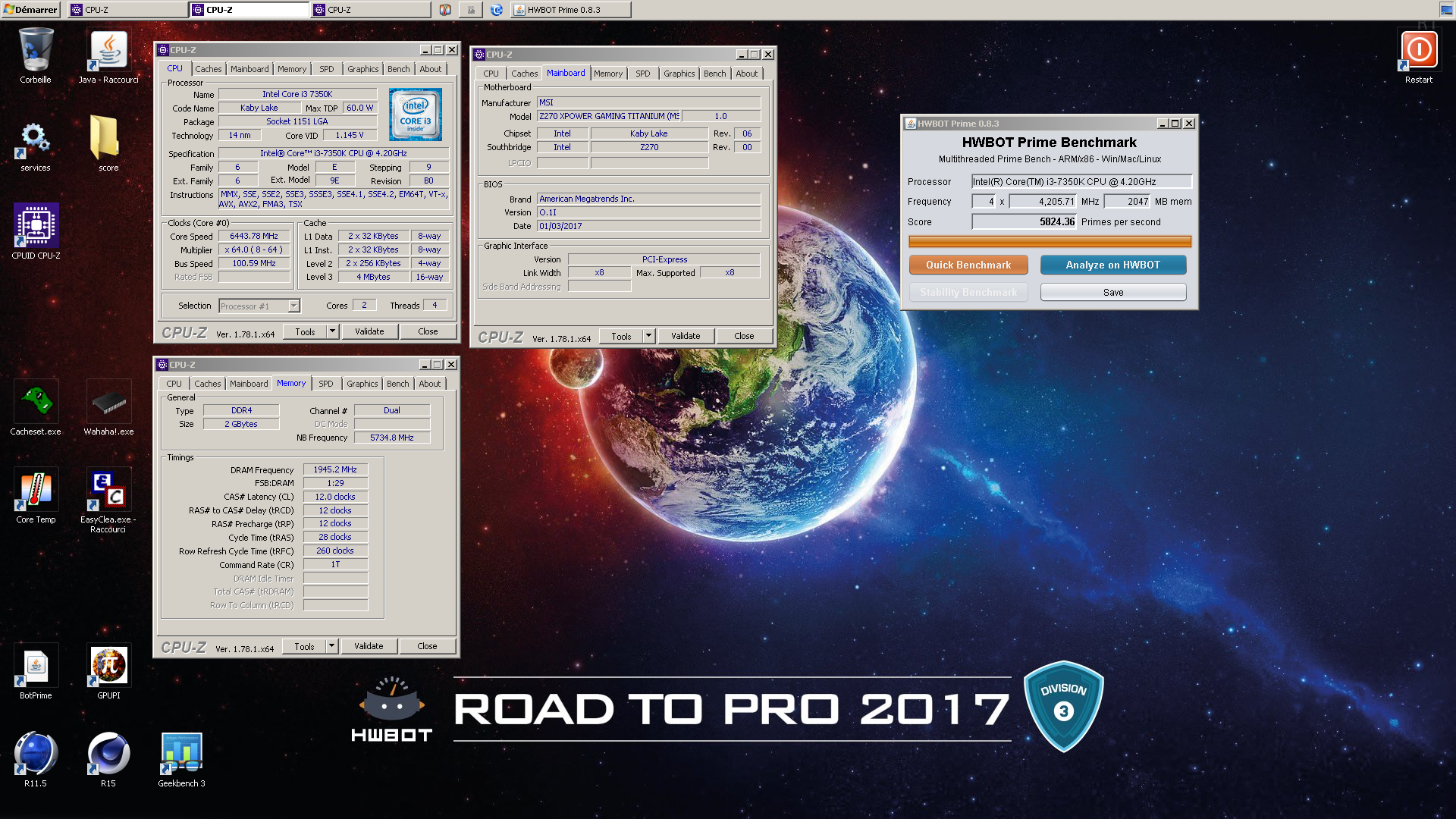Expand the Tools arrow in the Mainboard window
The width and height of the screenshot is (1456, 819).
click(x=648, y=336)
